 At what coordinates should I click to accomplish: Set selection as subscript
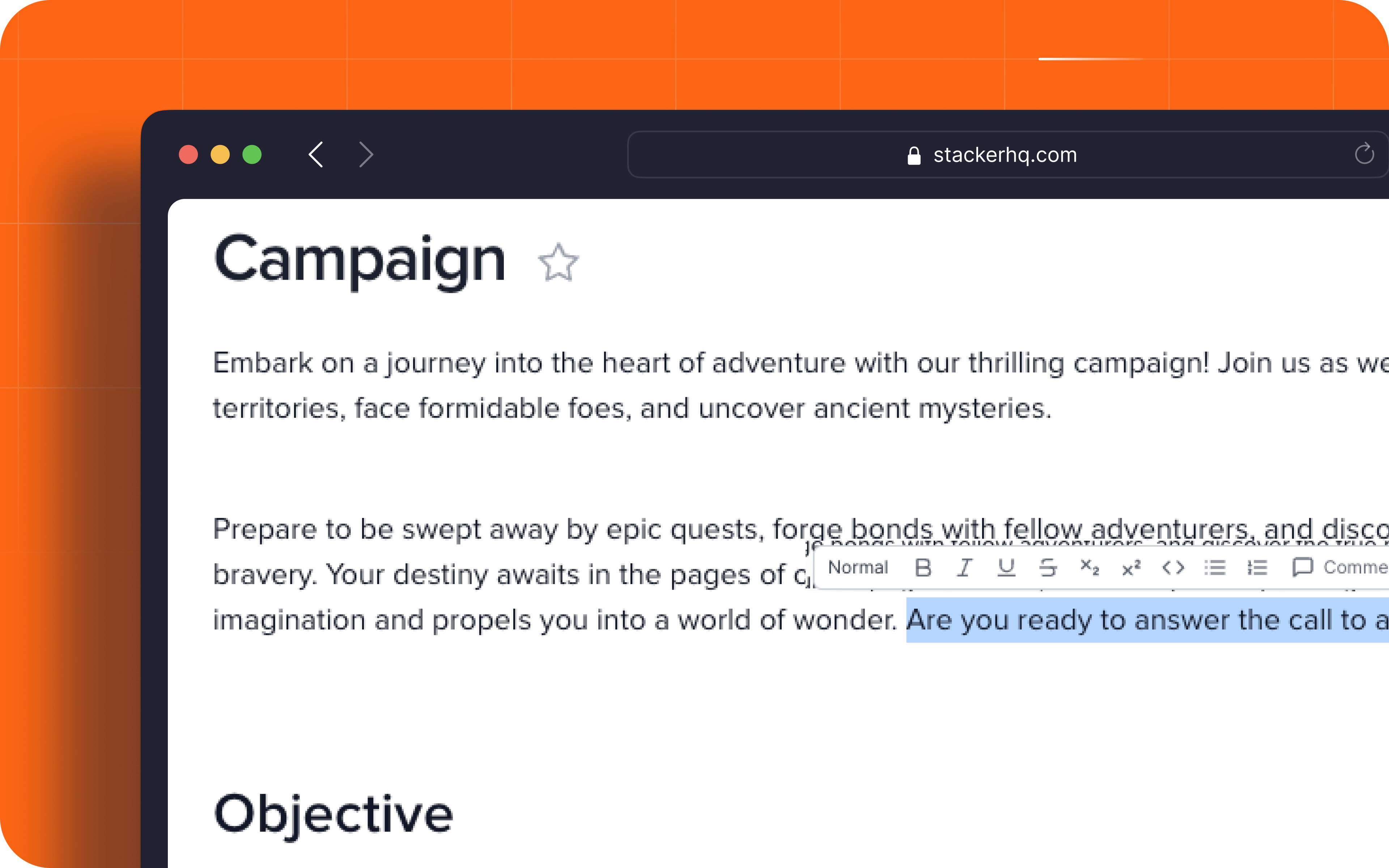[1089, 568]
